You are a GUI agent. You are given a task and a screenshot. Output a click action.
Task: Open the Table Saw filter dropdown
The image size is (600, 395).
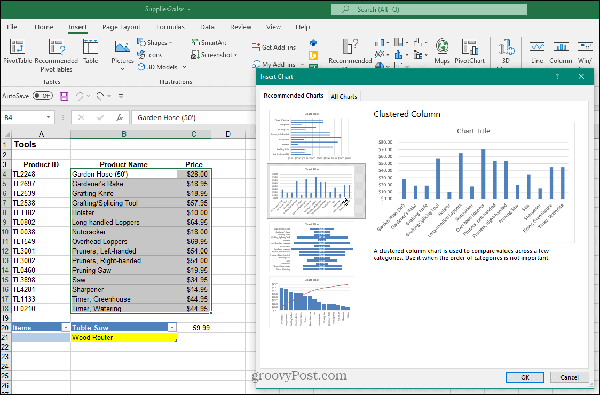(172, 328)
